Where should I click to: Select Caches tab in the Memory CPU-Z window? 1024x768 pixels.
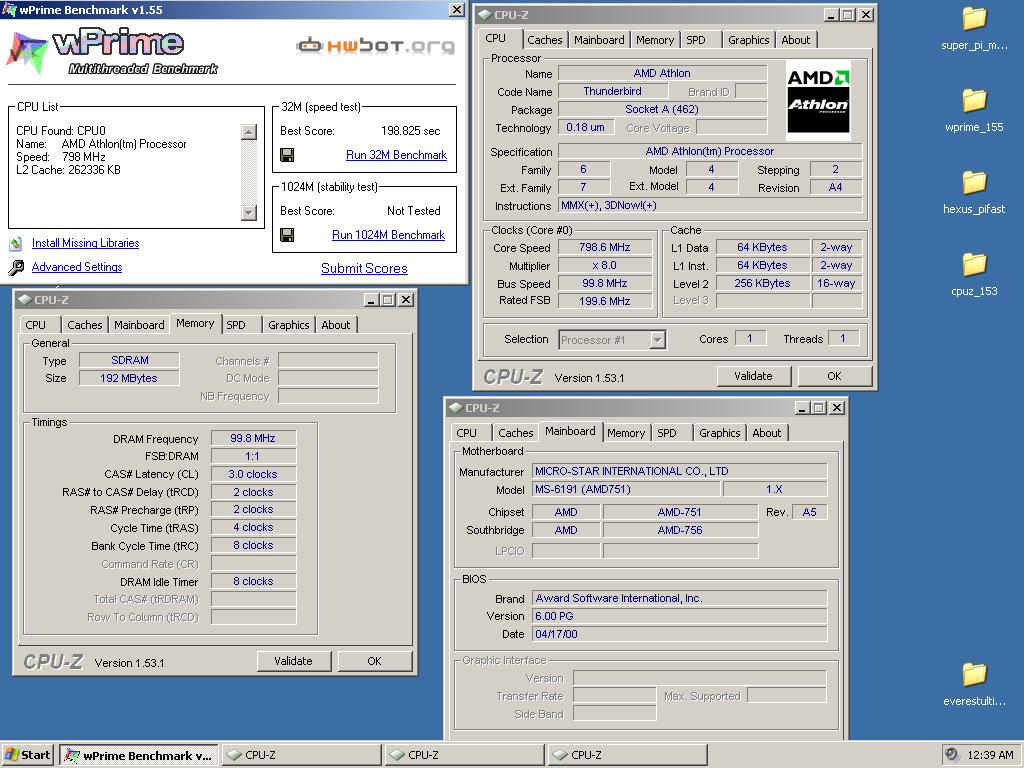click(85, 325)
